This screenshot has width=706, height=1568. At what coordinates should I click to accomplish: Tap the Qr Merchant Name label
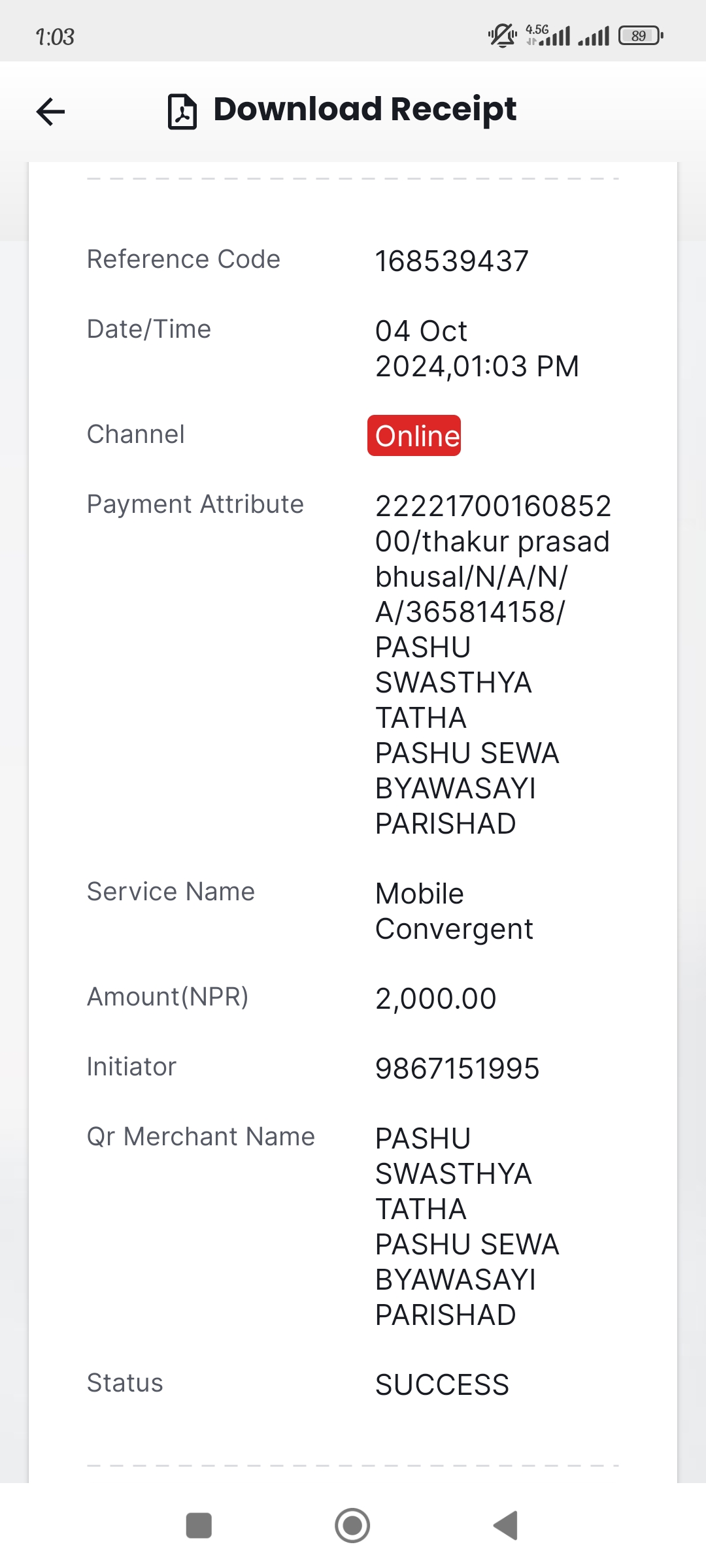(x=201, y=1137)
